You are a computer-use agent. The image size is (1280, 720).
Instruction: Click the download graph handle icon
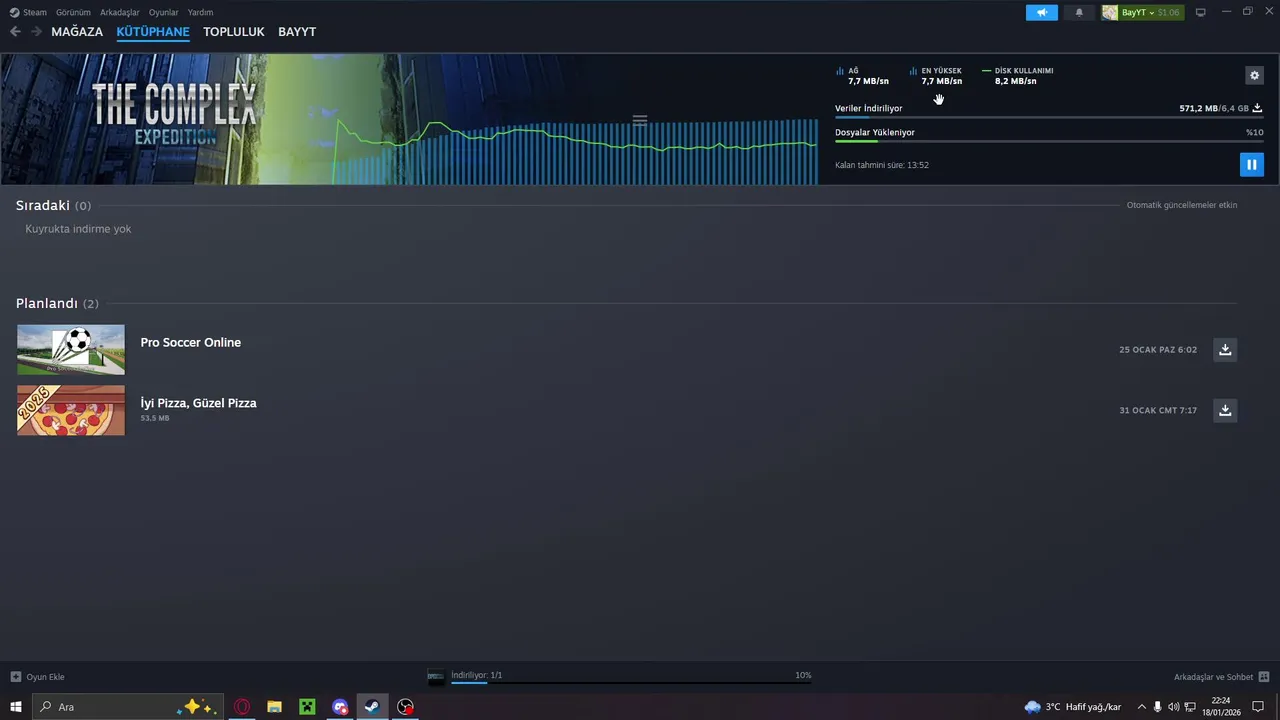coord(640,120)
